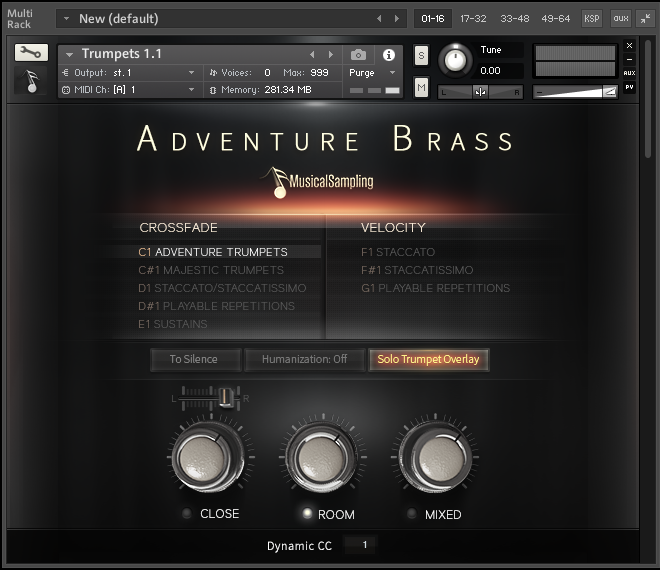Image resolution: width=660 pixels, height=570 pixels.
Task: Toggle the PV button on the instrument
Action: [629, 87]
